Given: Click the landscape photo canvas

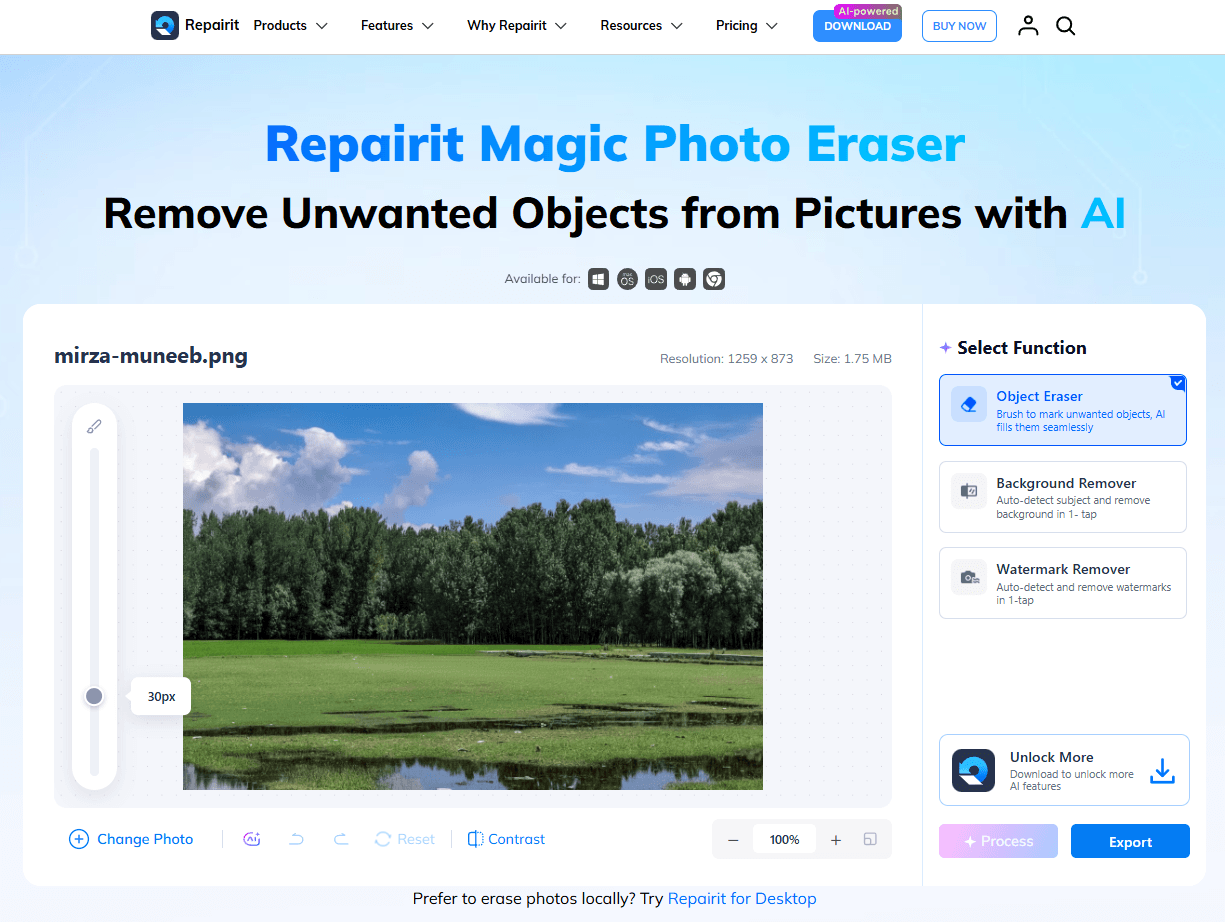Looking at the screenshot, I should pos(473,596).
